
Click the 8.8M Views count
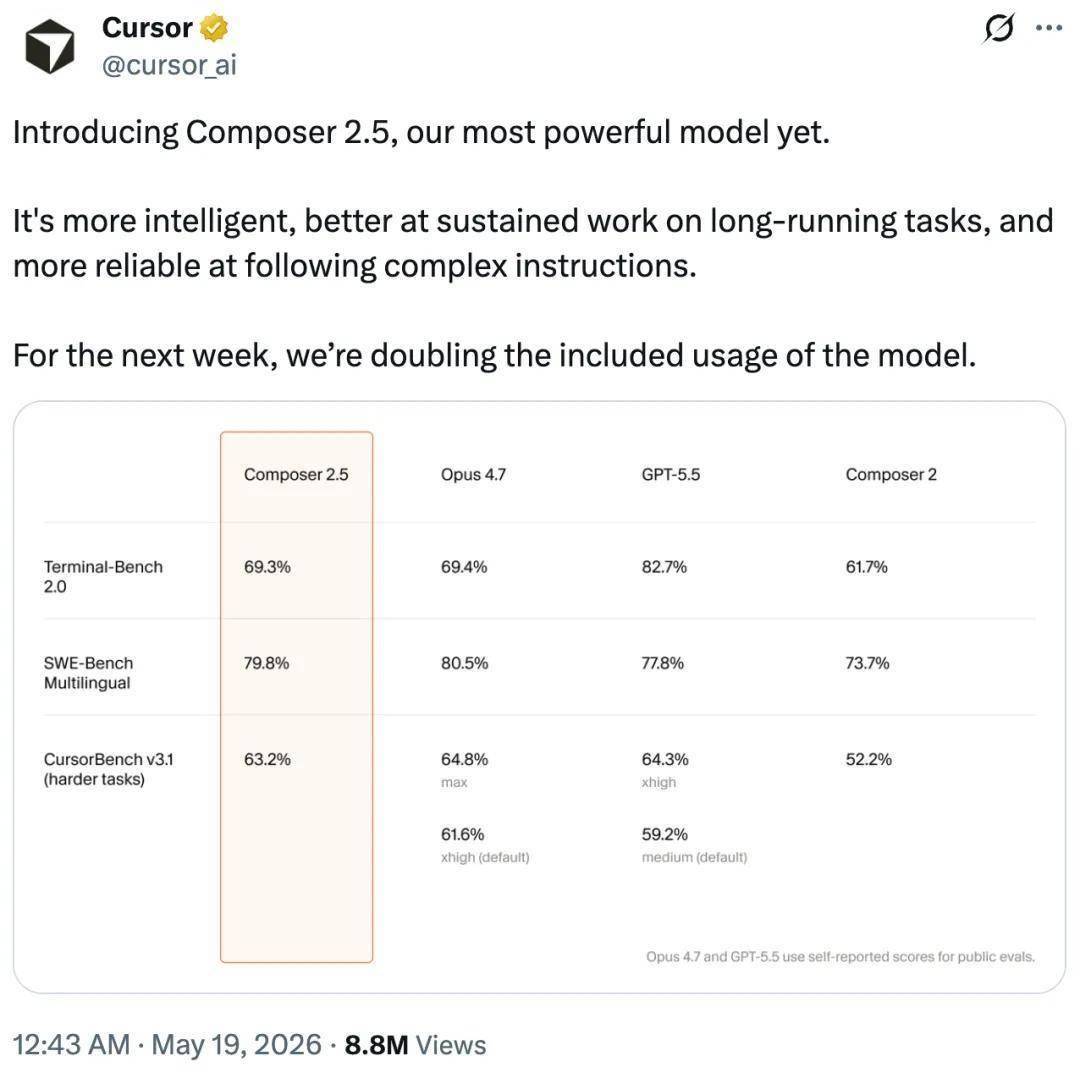(x=415, y=1044)
